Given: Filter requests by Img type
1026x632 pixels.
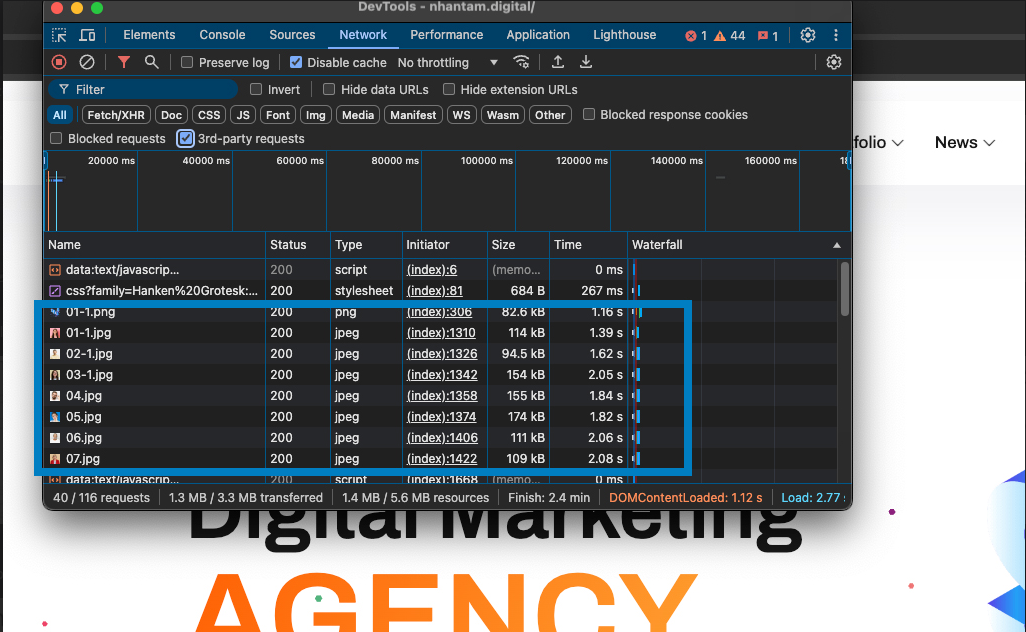Looking at the screenshot, I should tap(315, 115).
